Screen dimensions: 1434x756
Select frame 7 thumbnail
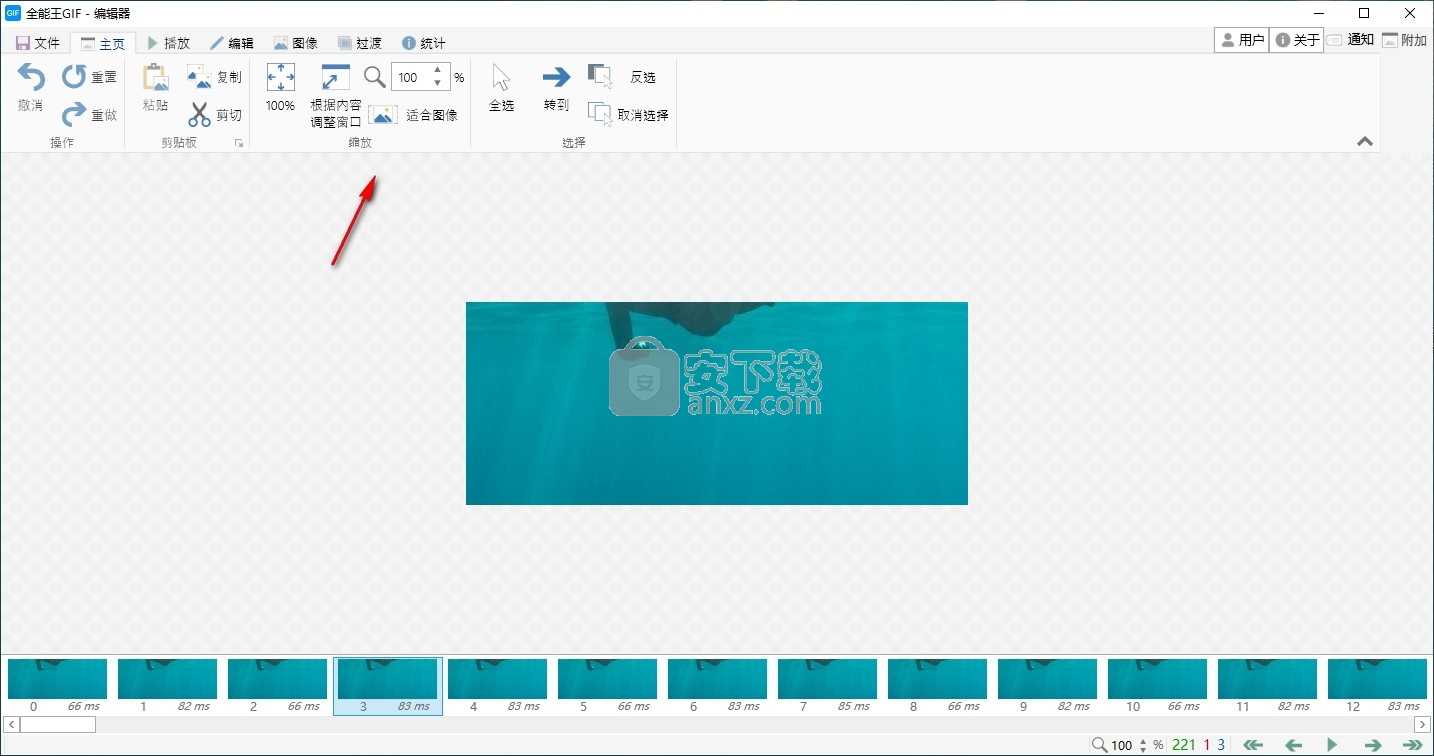827,686
